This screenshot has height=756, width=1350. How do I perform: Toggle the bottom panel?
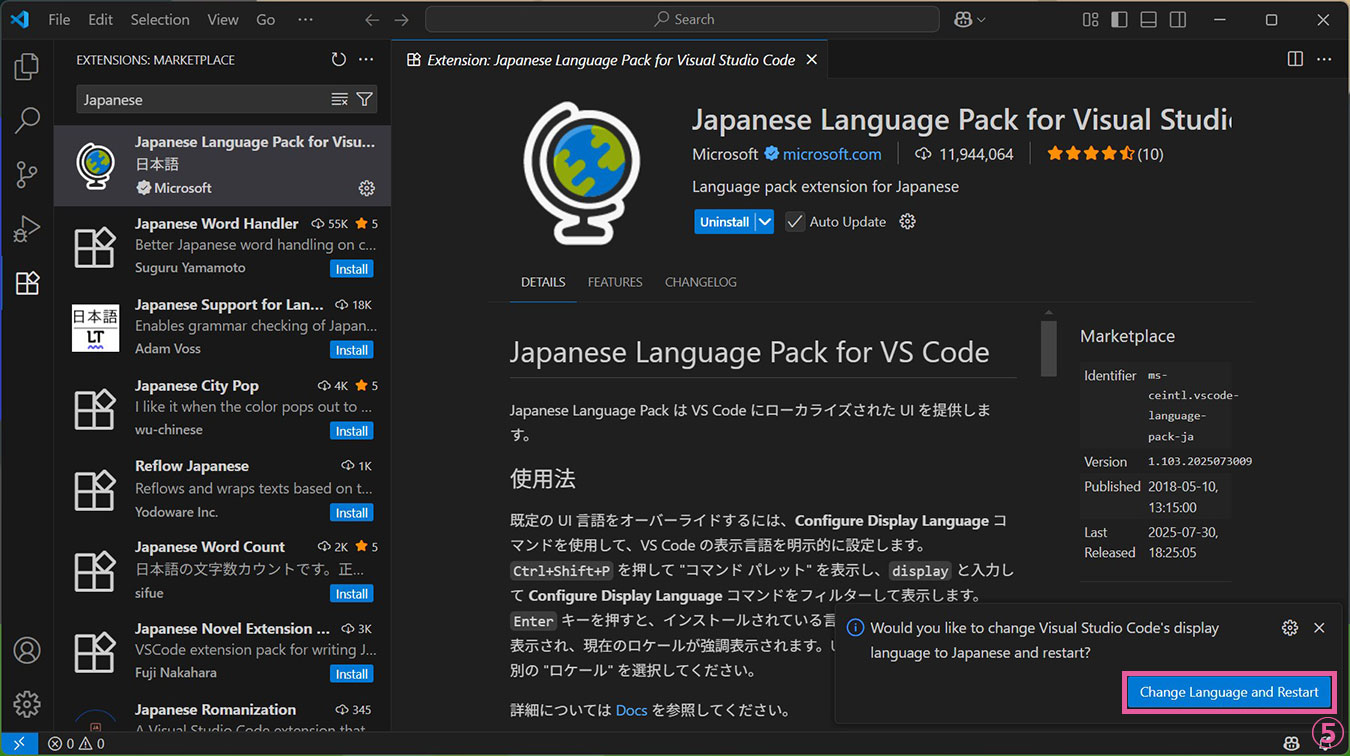1148,19
